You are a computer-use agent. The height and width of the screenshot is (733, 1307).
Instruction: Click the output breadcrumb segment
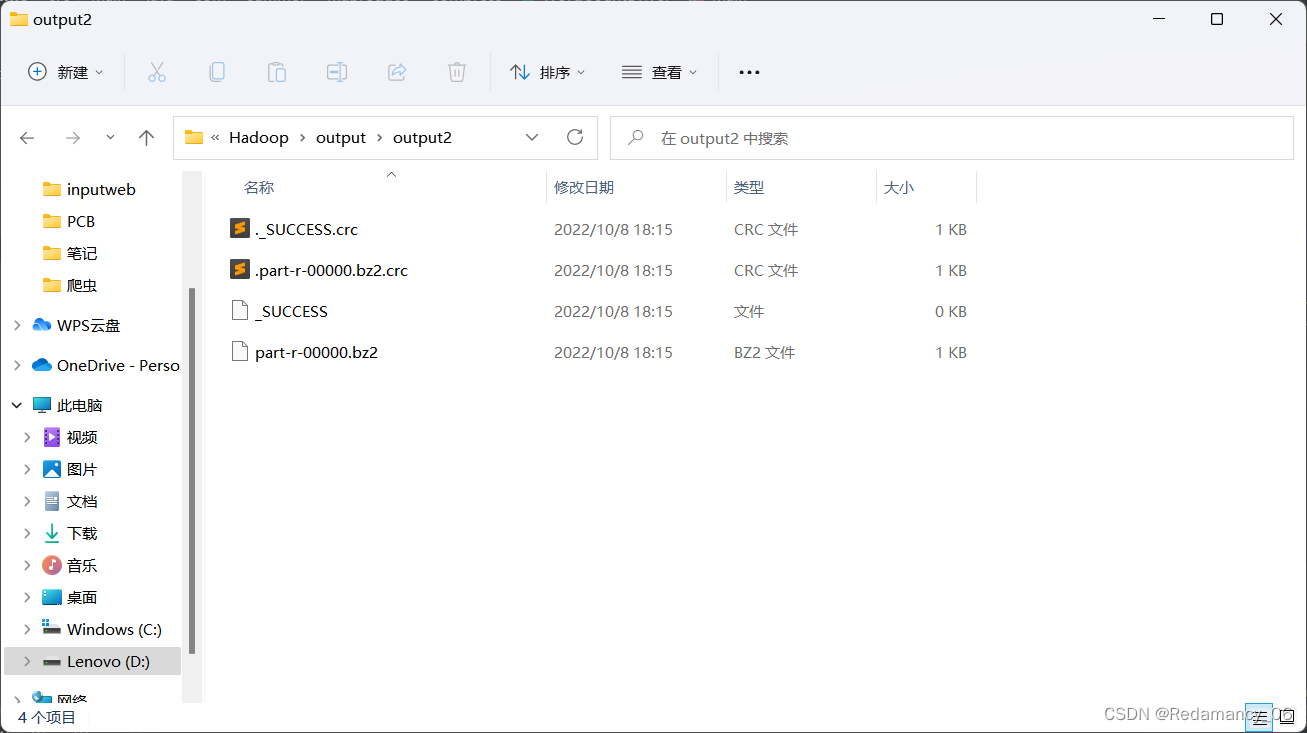pyautogui.click(x=341, y=138)
